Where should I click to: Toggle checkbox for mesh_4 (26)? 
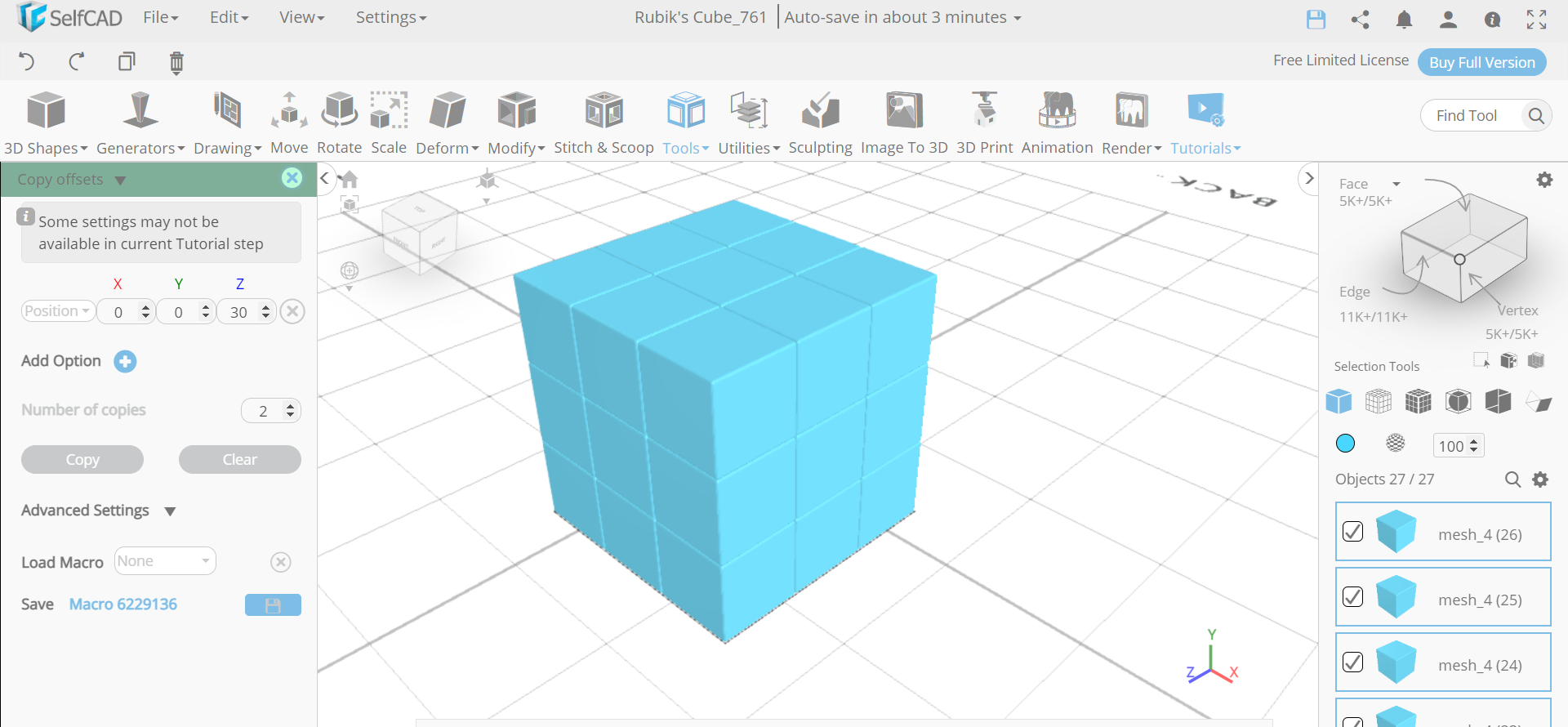tap(1352, 531)
